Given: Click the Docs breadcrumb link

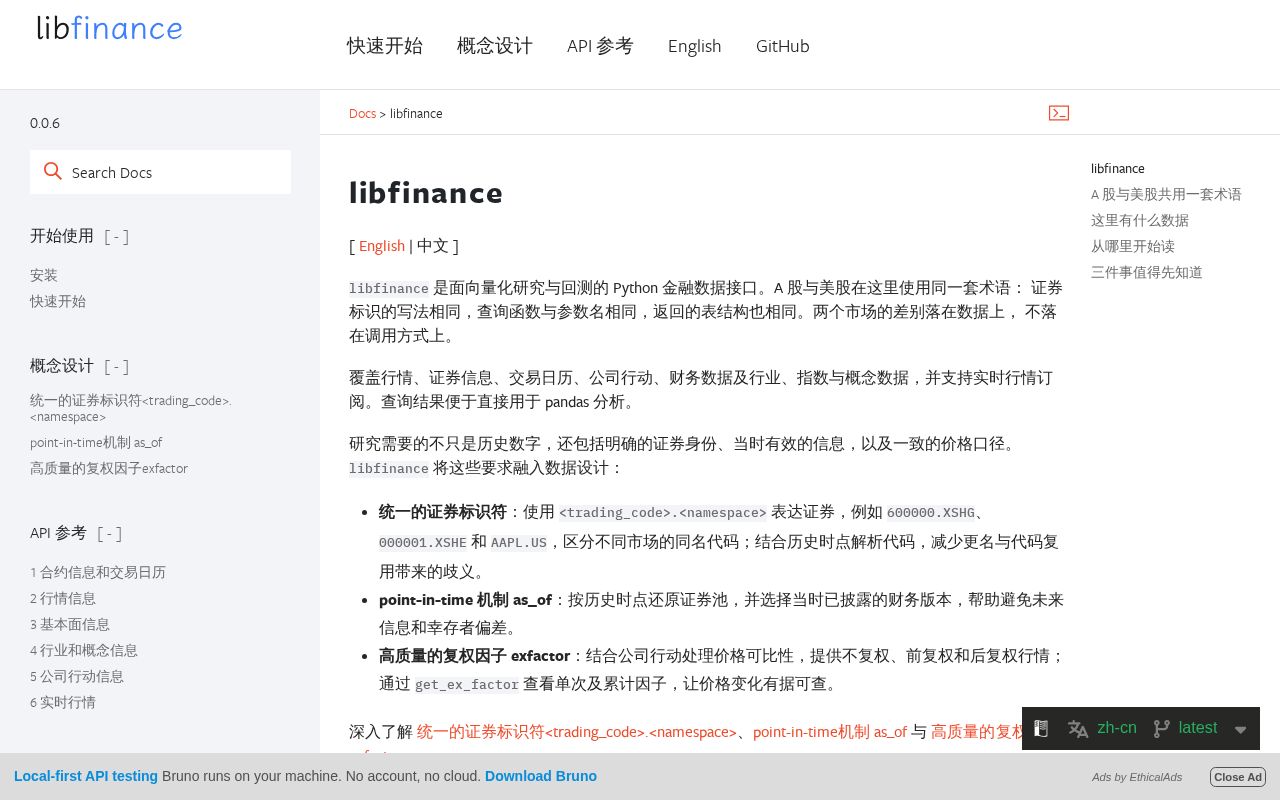Looking at the screenshot, I should coord(362,113).
